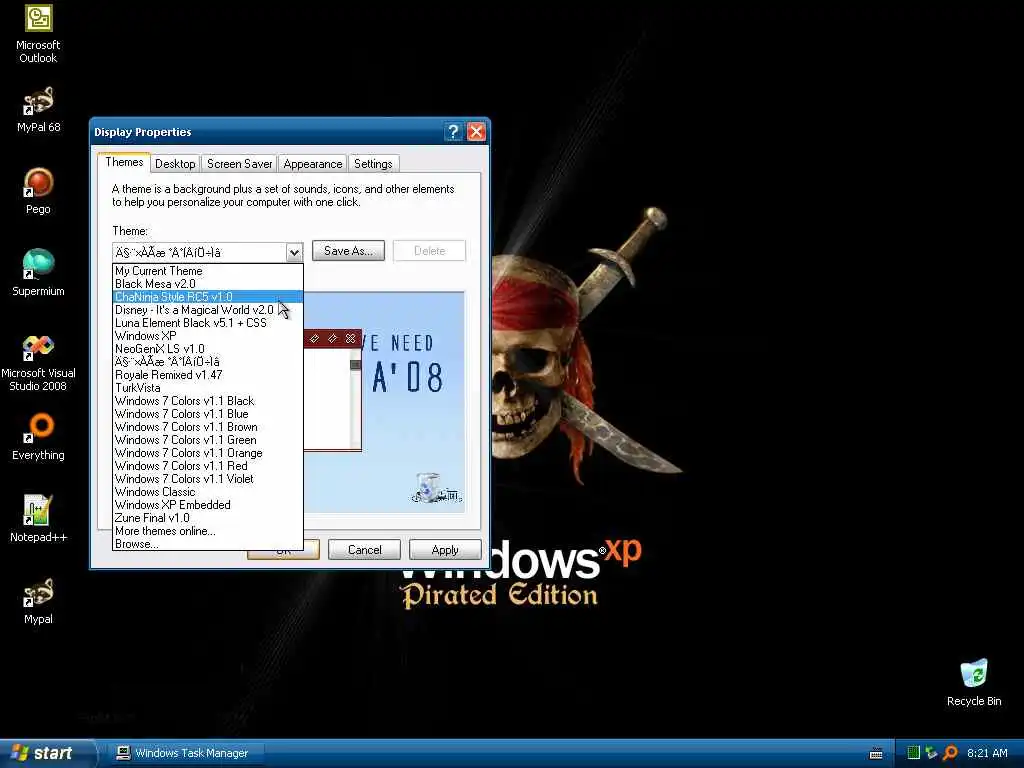Collapse the Theme dropdown via its arrow

click(294, 252)
